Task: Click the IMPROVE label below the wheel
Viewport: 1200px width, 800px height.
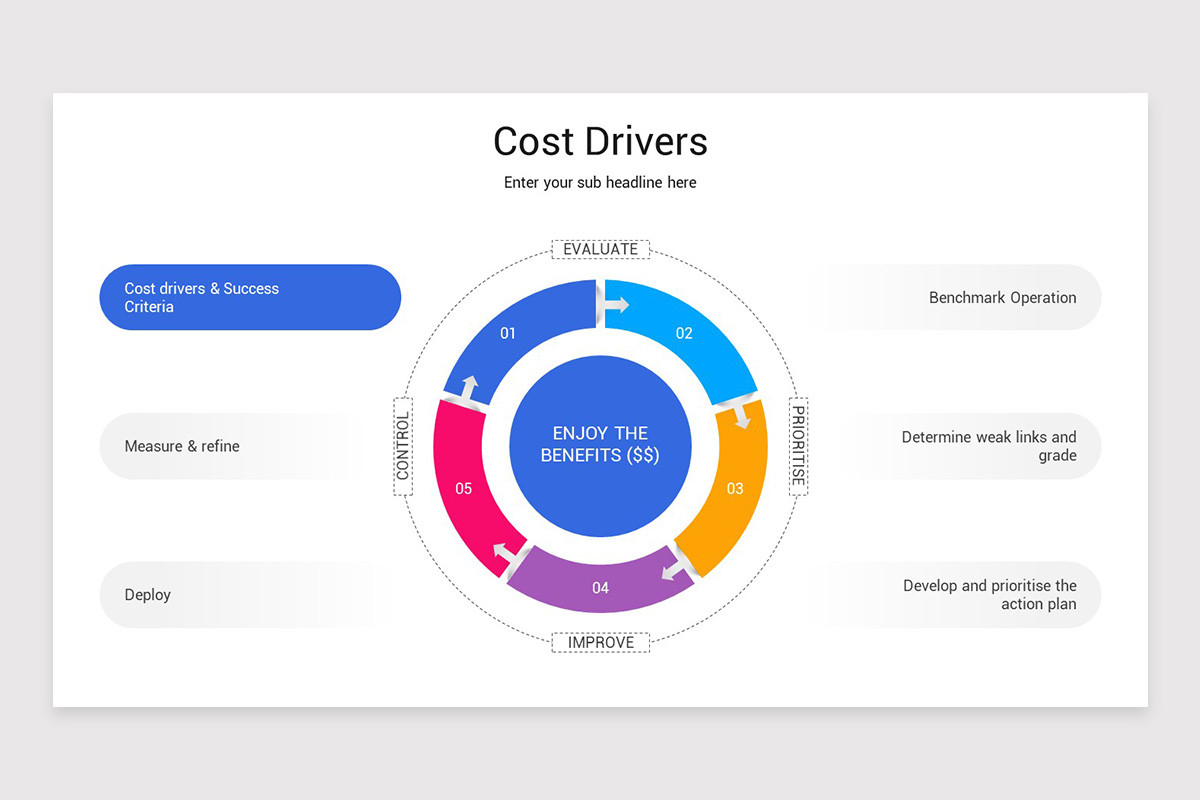Action: [x=600, y=642]
